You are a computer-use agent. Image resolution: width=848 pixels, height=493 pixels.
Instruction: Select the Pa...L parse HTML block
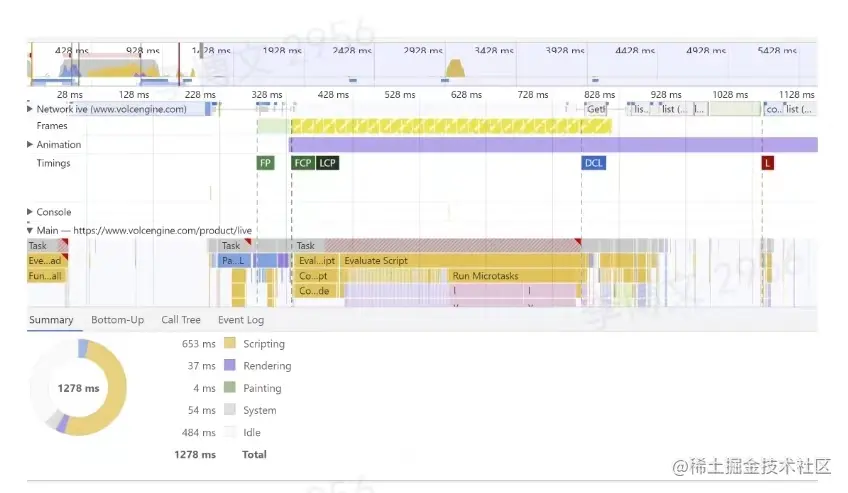235,261
